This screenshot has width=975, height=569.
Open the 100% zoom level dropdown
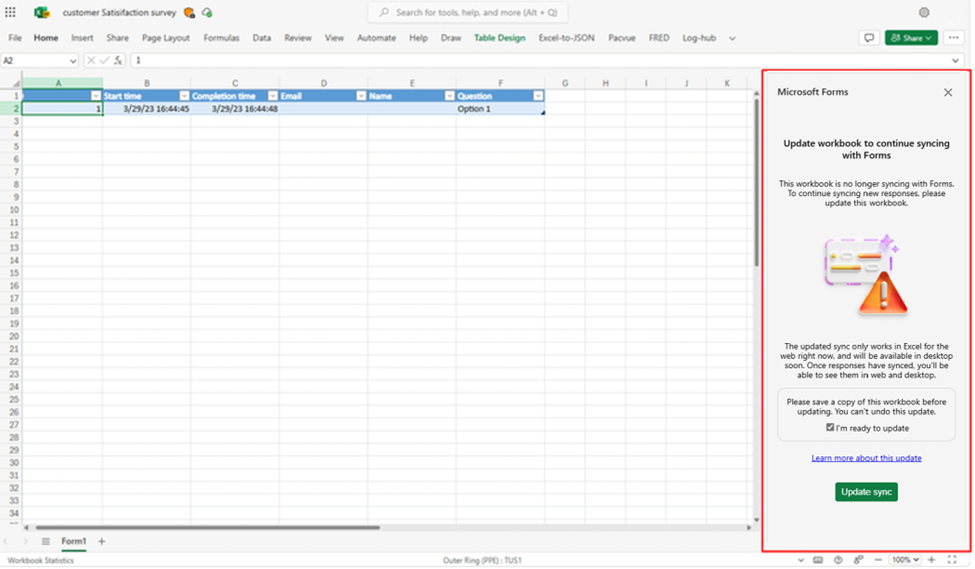905,560
